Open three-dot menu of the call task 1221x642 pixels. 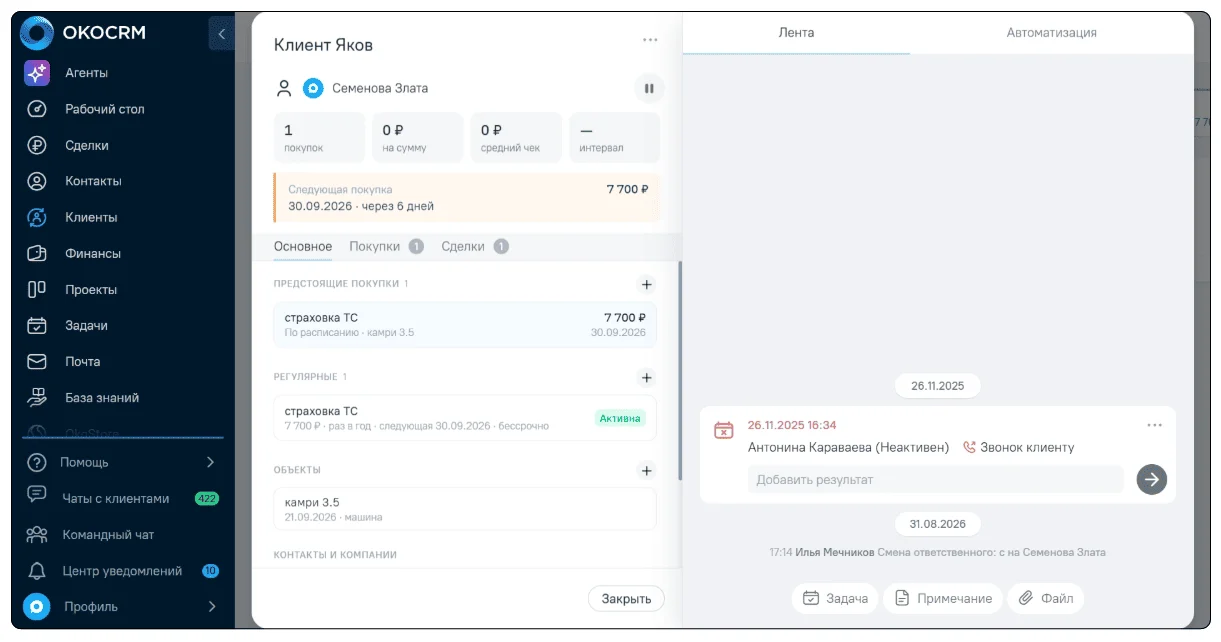pos(1155,425)
